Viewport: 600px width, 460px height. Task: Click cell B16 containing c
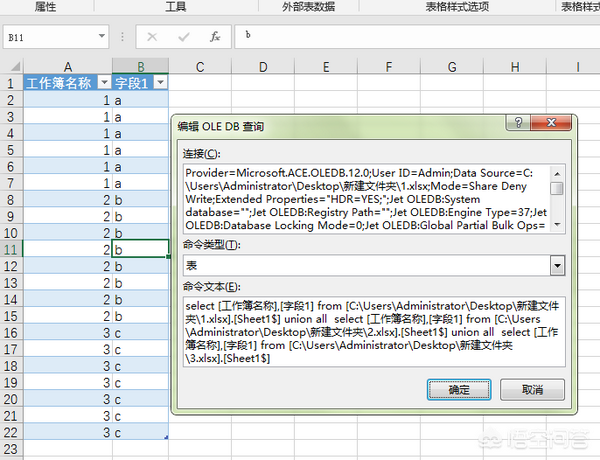click(140, 333)
